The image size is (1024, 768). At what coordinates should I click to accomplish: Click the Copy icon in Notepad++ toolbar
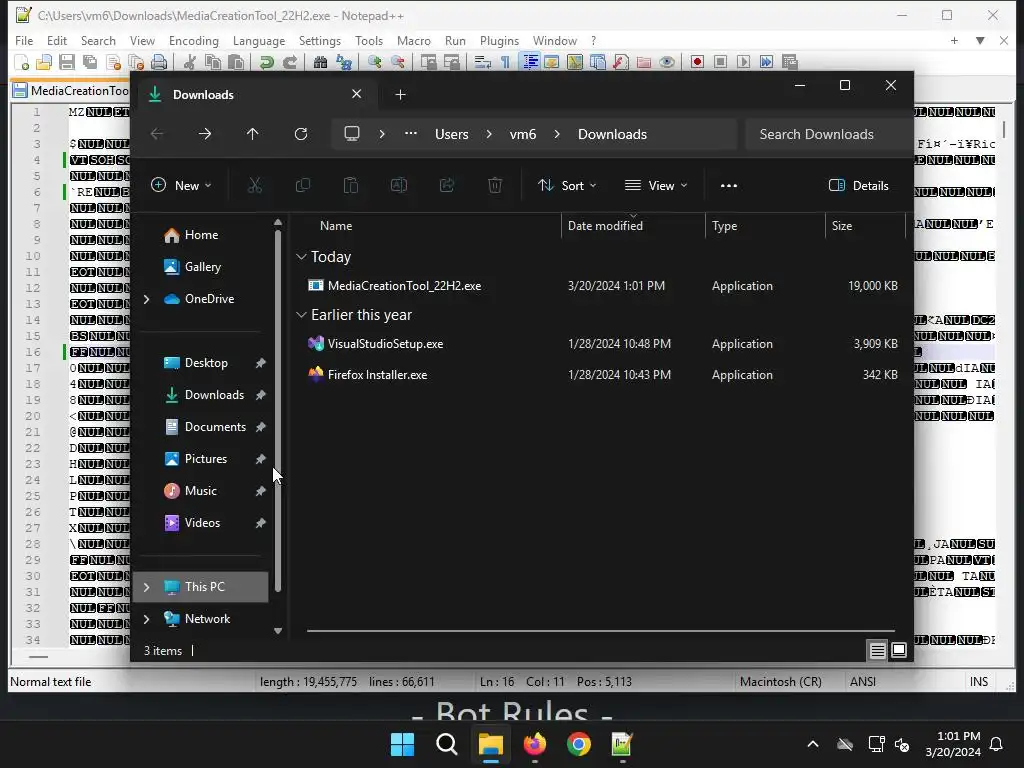tap(213, 62)
